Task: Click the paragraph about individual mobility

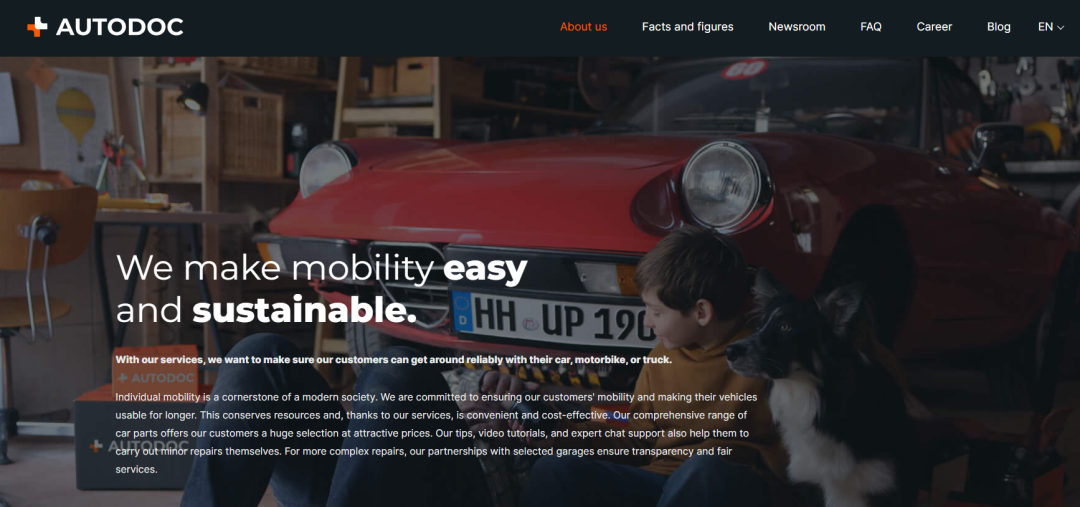Action: tap(436, 433)
